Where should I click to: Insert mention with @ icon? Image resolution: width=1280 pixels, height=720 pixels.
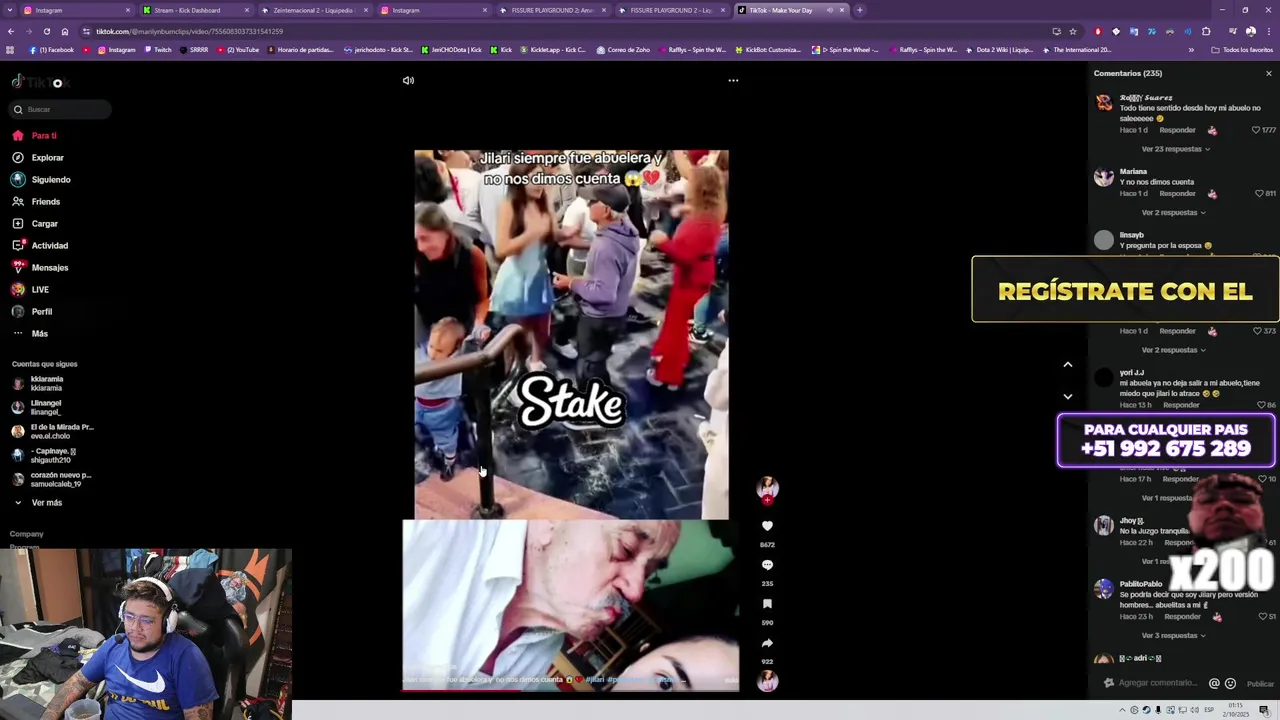click(1214, 684)
